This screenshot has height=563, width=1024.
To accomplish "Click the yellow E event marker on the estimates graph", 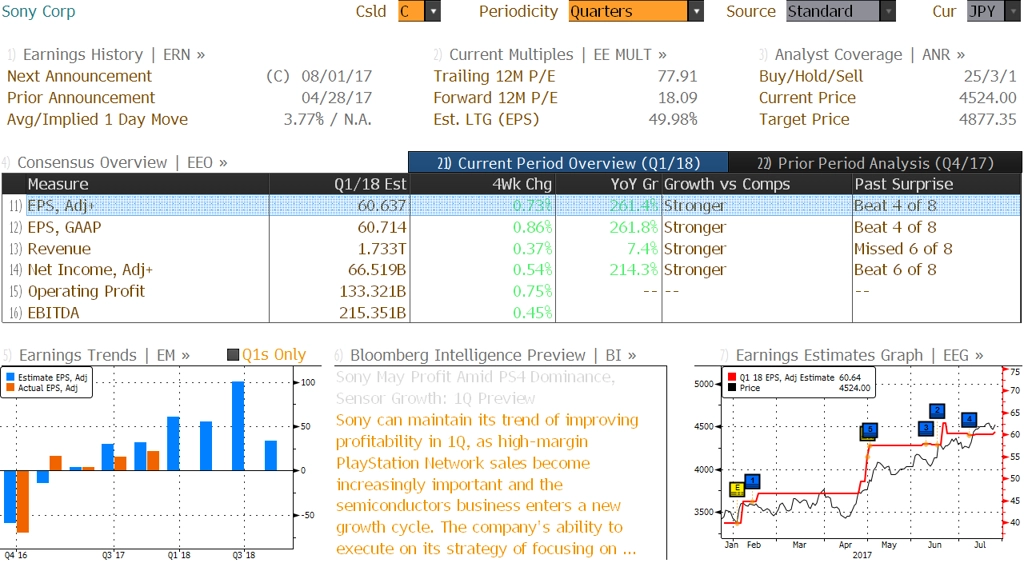I will [737, 489].
